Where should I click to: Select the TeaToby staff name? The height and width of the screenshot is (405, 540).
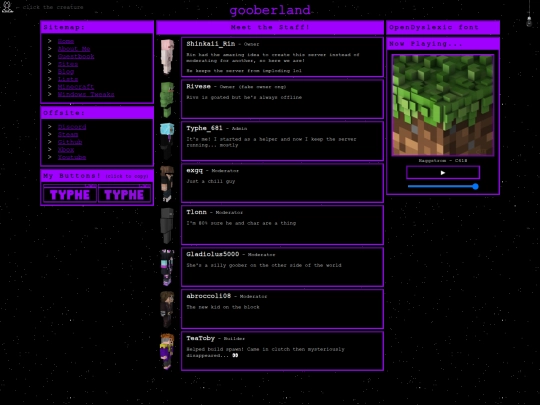click(x=200, y=338)
